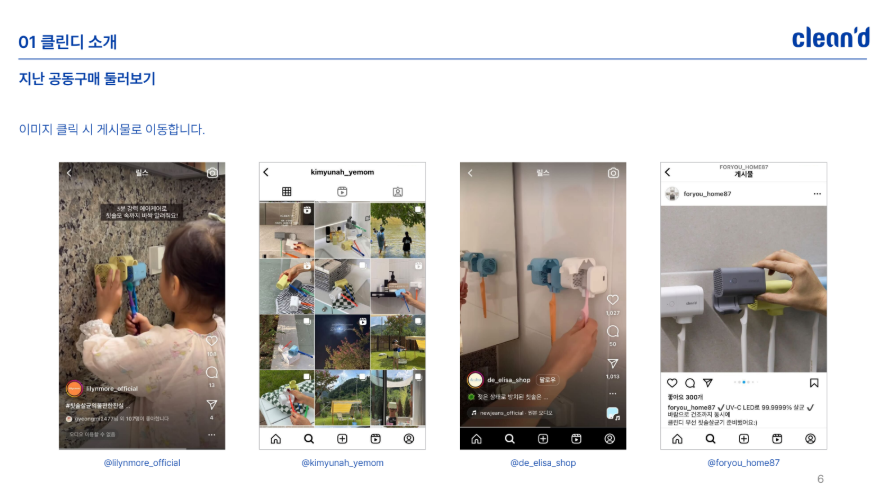Image resolution: width=888 pixels, height=495 pixels.
Task: Open the comments bubble on de_elisa_shop reel
Action: pyautogui.click(x=613, y=331)
